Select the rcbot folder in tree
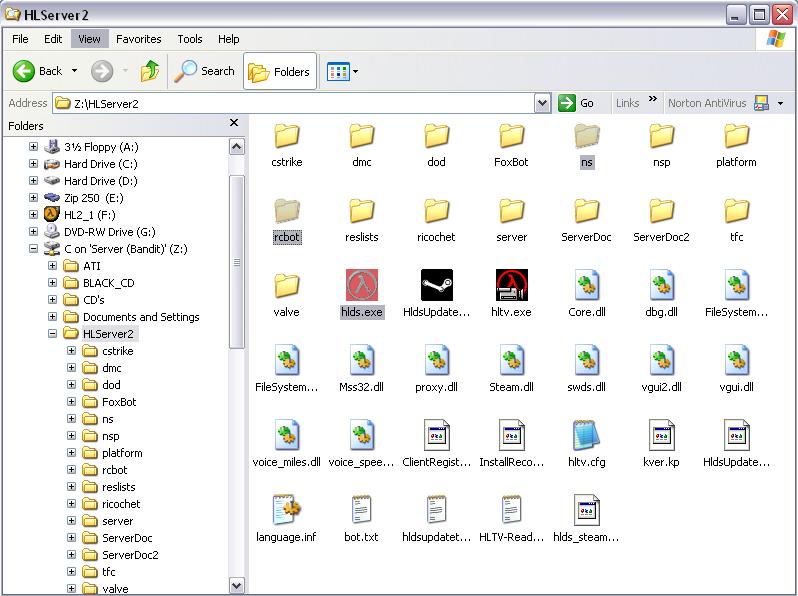798x596 pixels. click(x=115, y=470)
